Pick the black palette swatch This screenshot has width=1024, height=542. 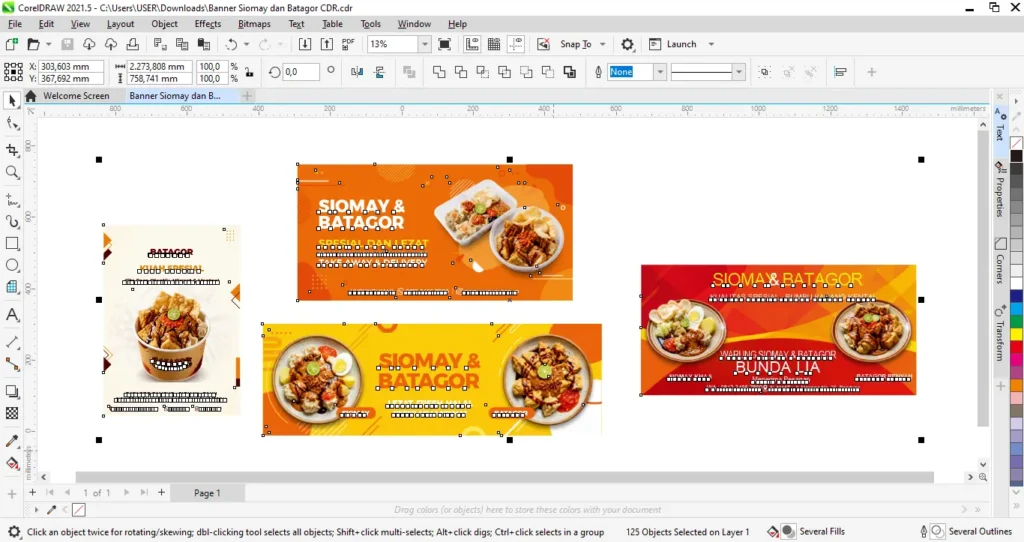(x=1016, y=155)
